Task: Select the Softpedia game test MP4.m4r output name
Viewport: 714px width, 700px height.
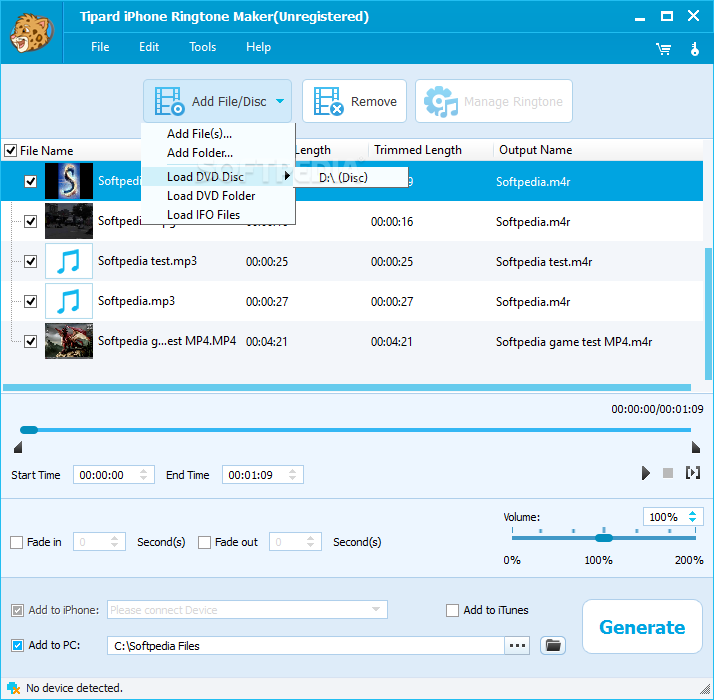Action: [x=574, y=342]
